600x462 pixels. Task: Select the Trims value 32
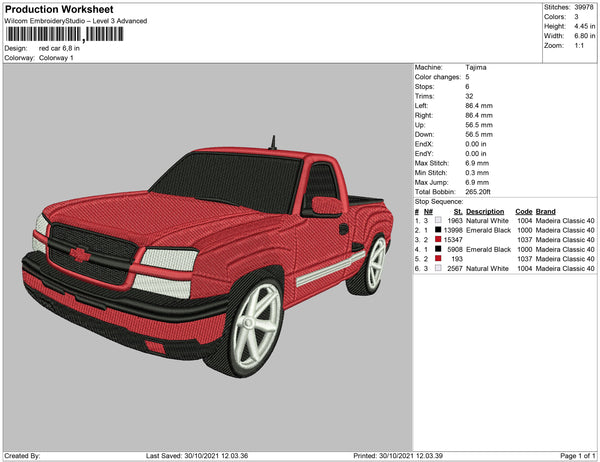tap(469, 96)
